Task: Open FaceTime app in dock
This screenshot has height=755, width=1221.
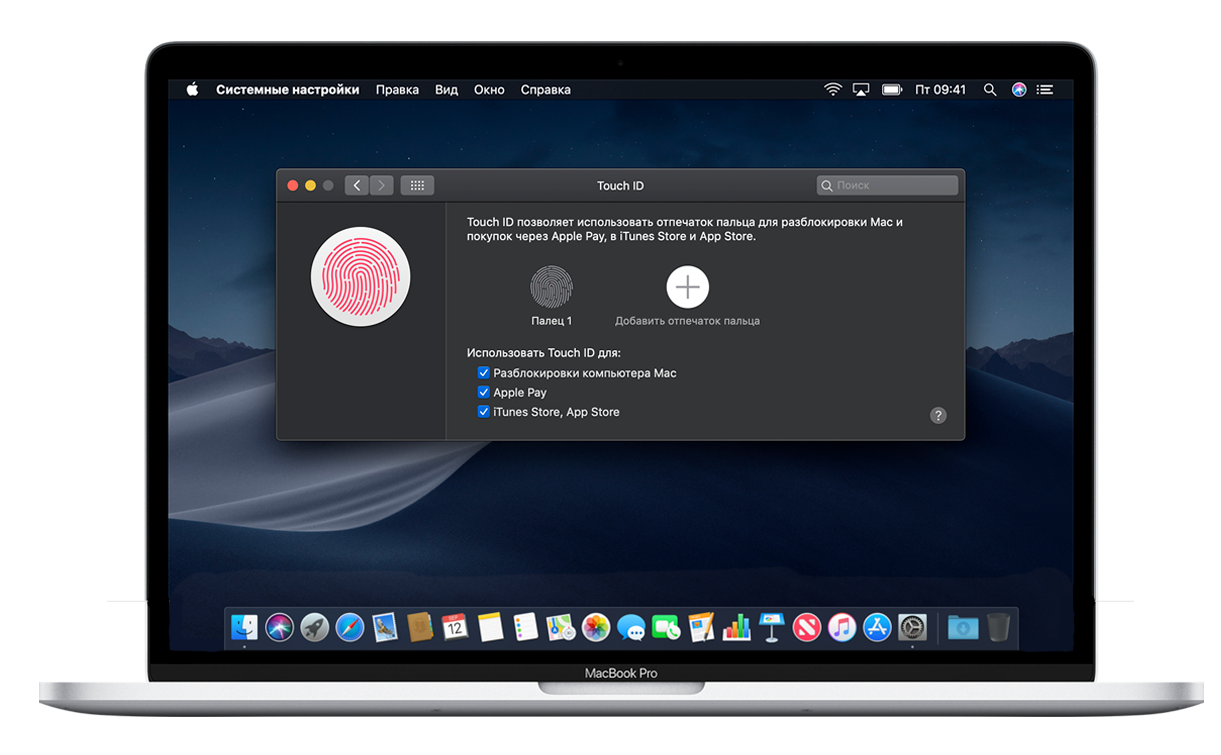Action: pos(666,627)
